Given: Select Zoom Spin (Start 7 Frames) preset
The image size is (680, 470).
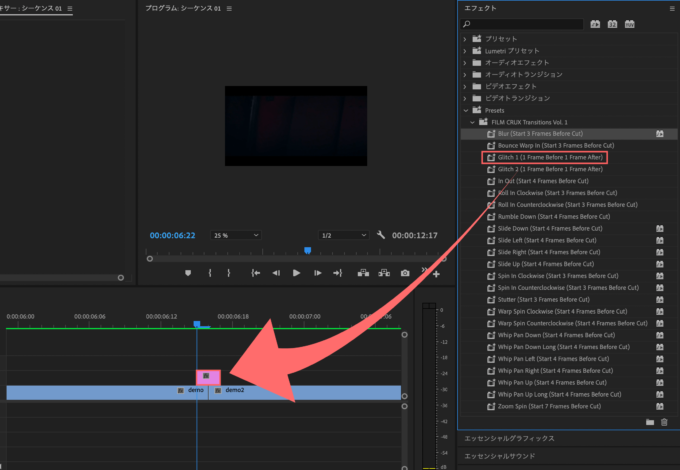Looking at the screenshot, I should pos(549,406).
